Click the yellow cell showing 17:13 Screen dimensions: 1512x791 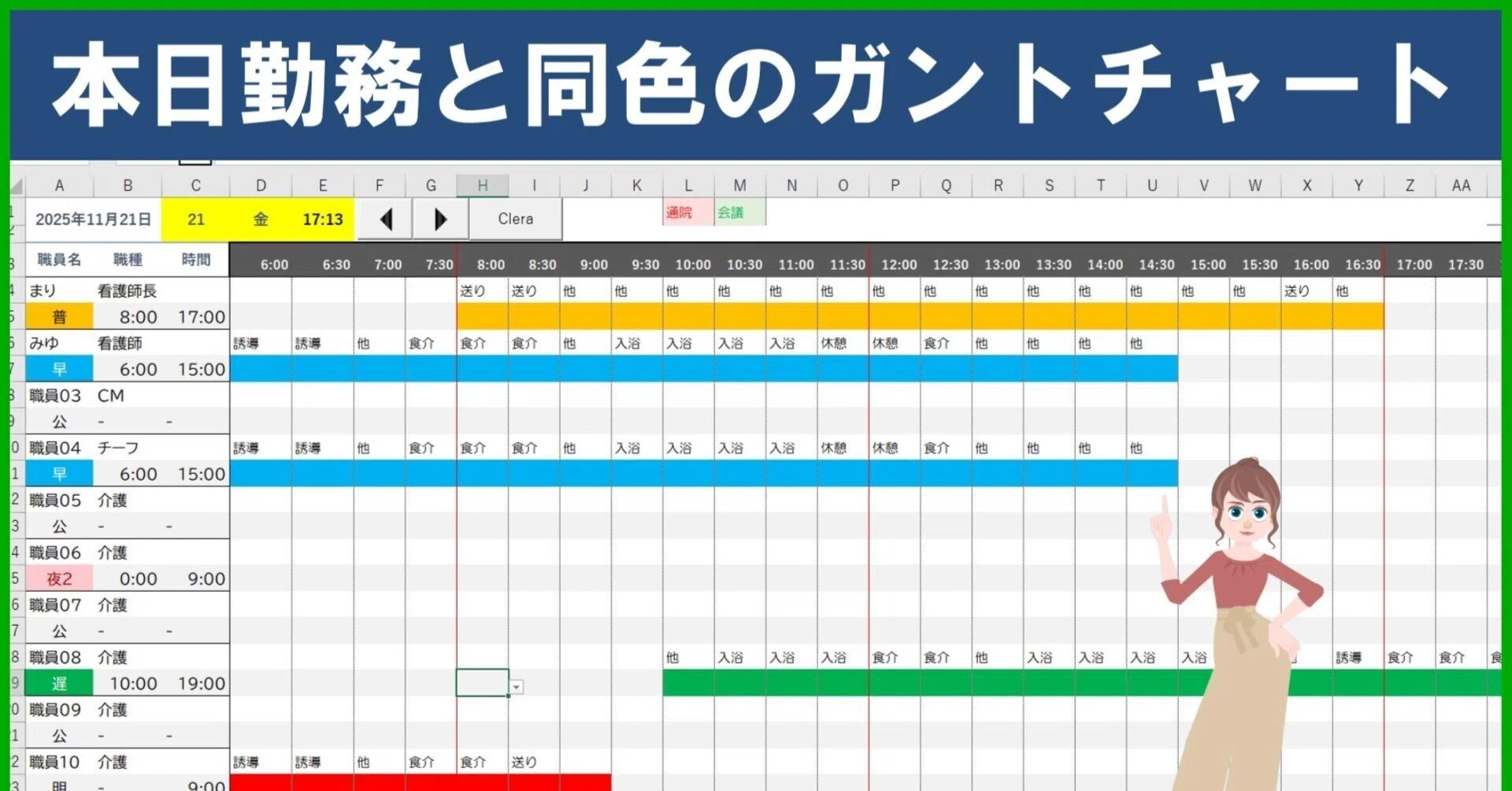point(323,220)
